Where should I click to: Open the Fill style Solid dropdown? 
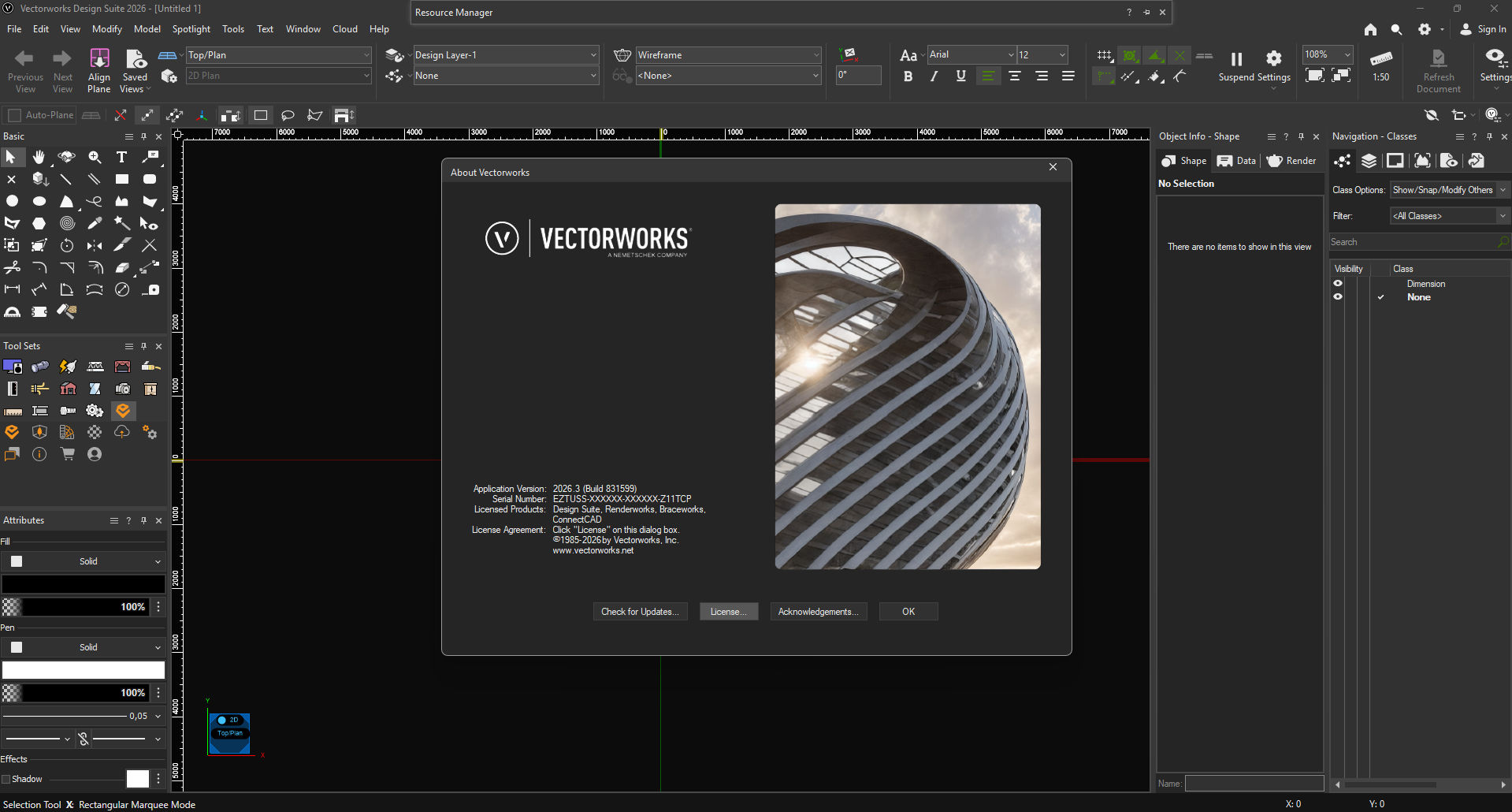(x=84, y=561)
